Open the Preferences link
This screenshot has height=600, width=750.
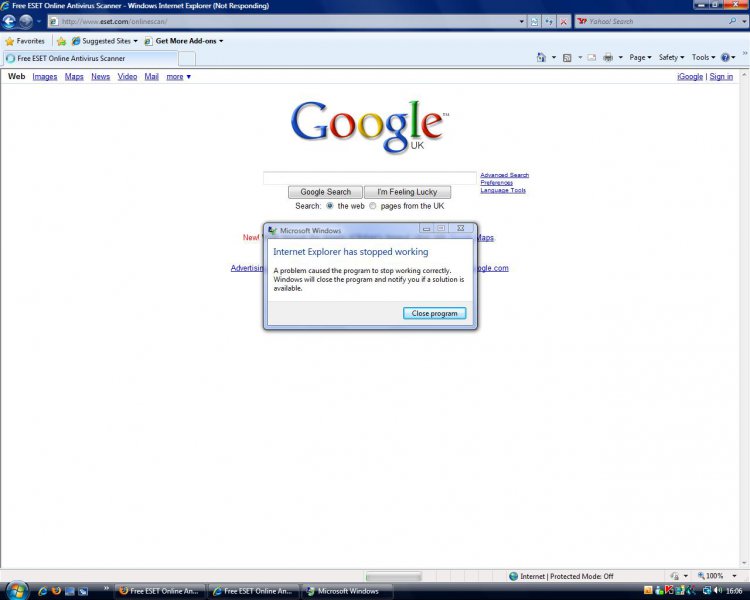tap(496, 183)
